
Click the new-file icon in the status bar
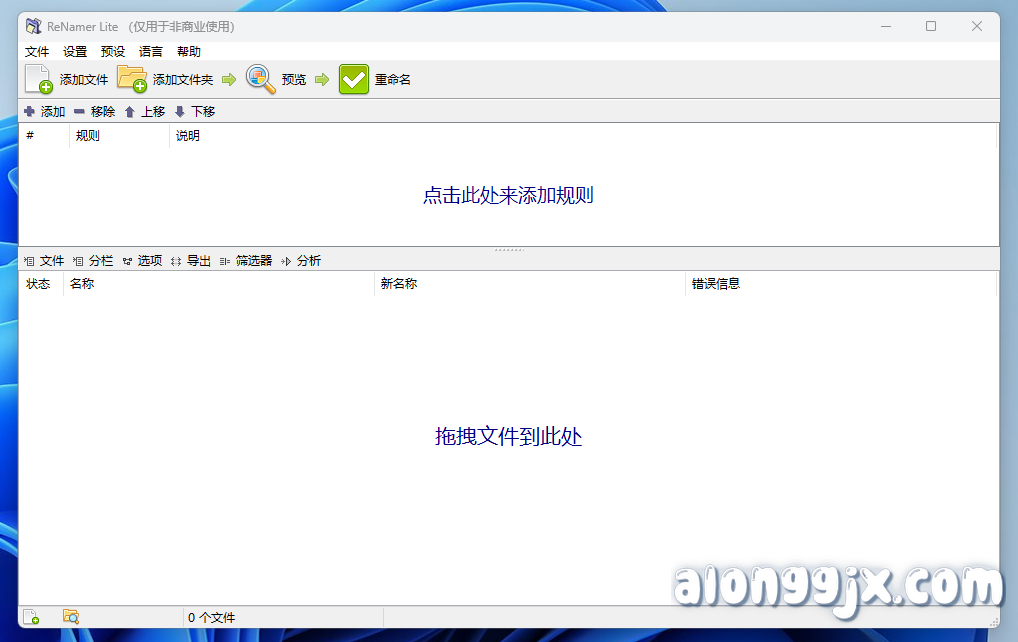33,617
